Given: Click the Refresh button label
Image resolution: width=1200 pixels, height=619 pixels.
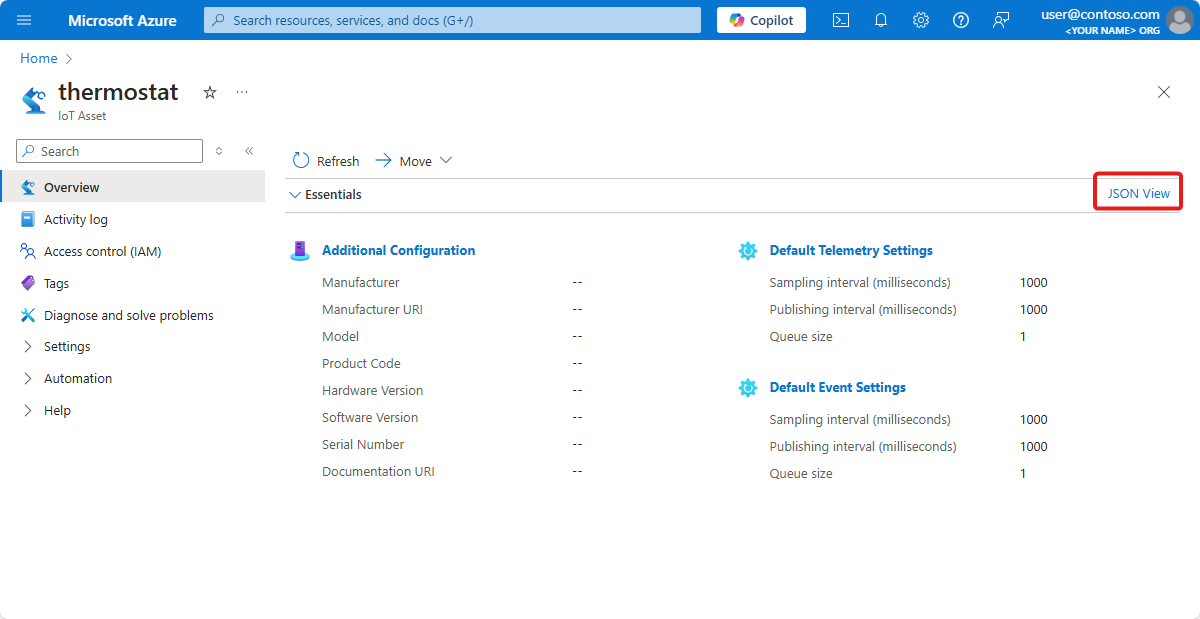Looking at the screenshot, I should coord(338,161).
